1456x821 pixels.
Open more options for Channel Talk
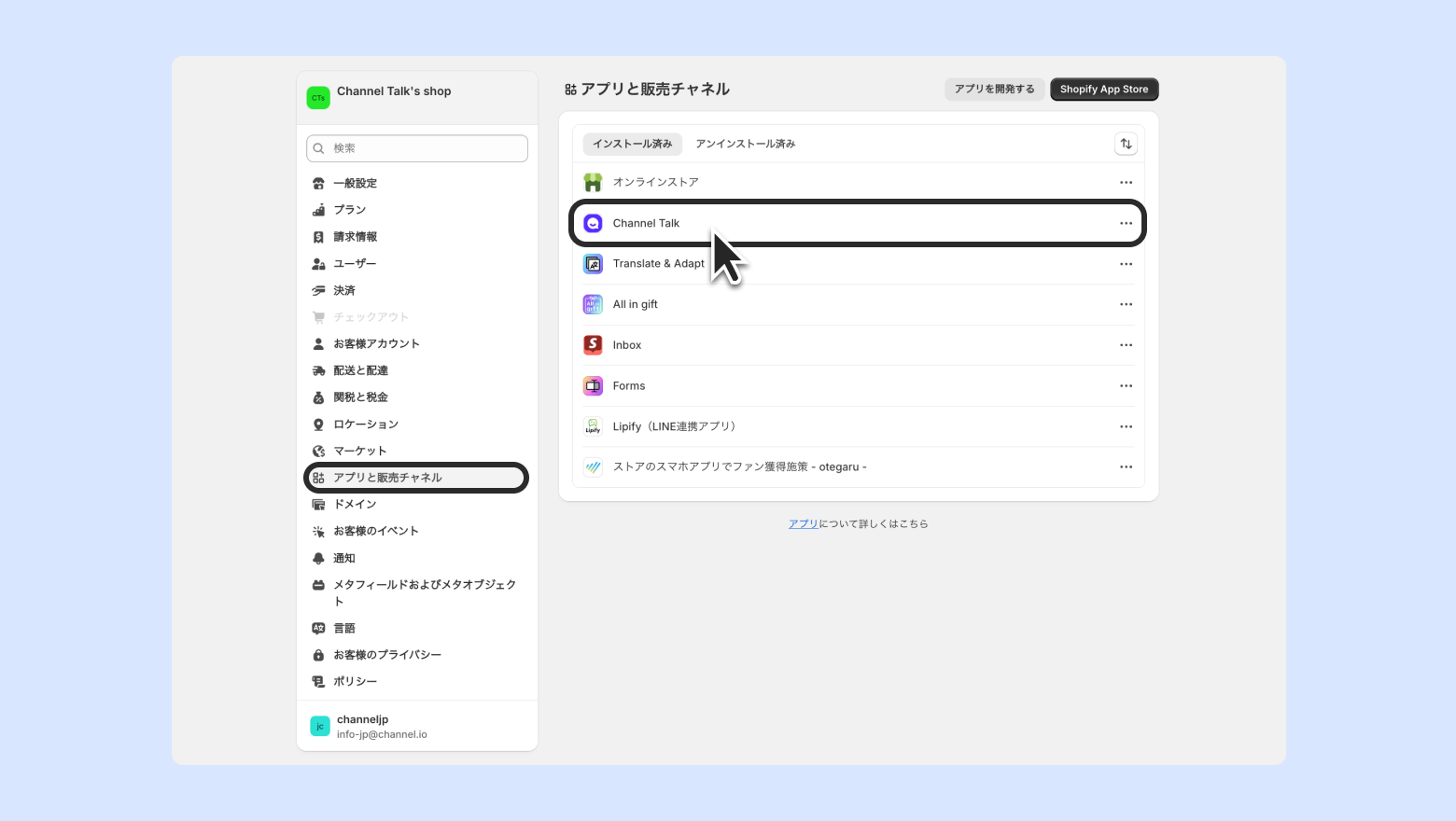(x=1126, y=223)
